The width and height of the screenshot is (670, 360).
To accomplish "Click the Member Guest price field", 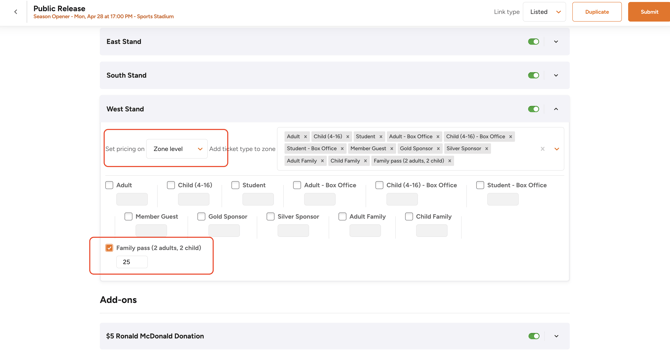I will 151,231.
